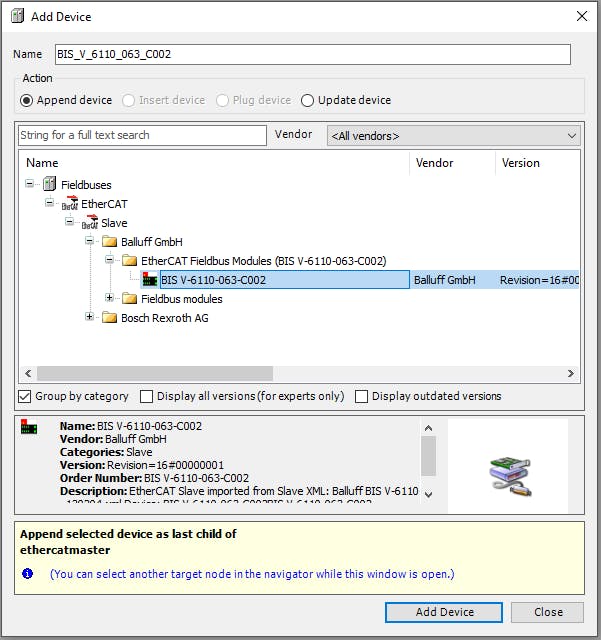Click the Fieldbus modules folder icon

pyautogui.click(x=129, y=299)
